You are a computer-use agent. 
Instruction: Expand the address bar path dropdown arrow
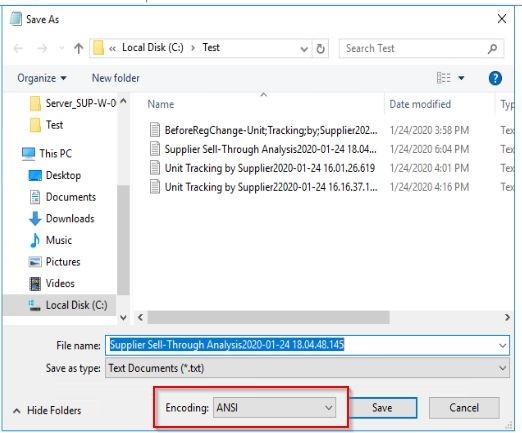point(304,49)
